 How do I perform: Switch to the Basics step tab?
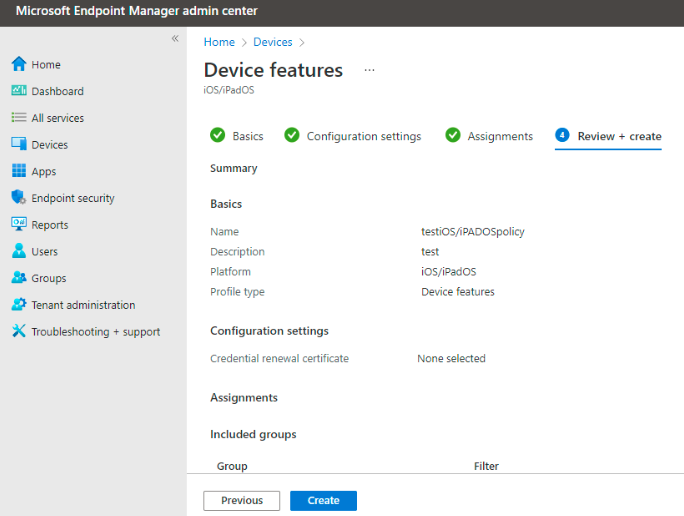[x=237, y=136]
